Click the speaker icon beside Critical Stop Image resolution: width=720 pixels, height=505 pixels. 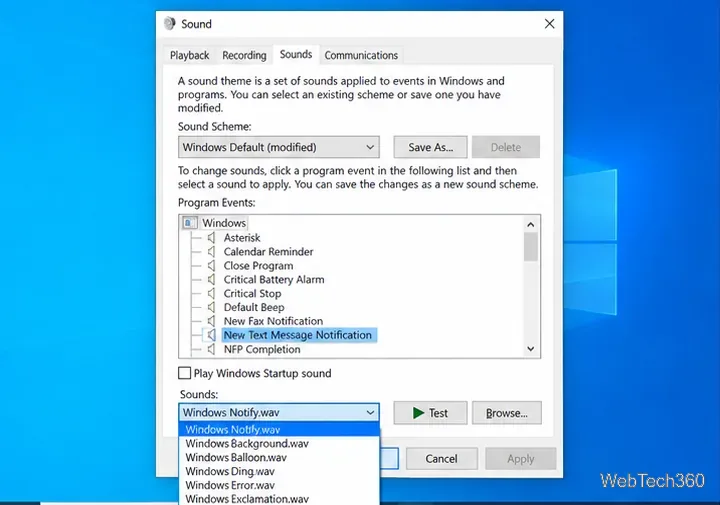tap(211, 293)
